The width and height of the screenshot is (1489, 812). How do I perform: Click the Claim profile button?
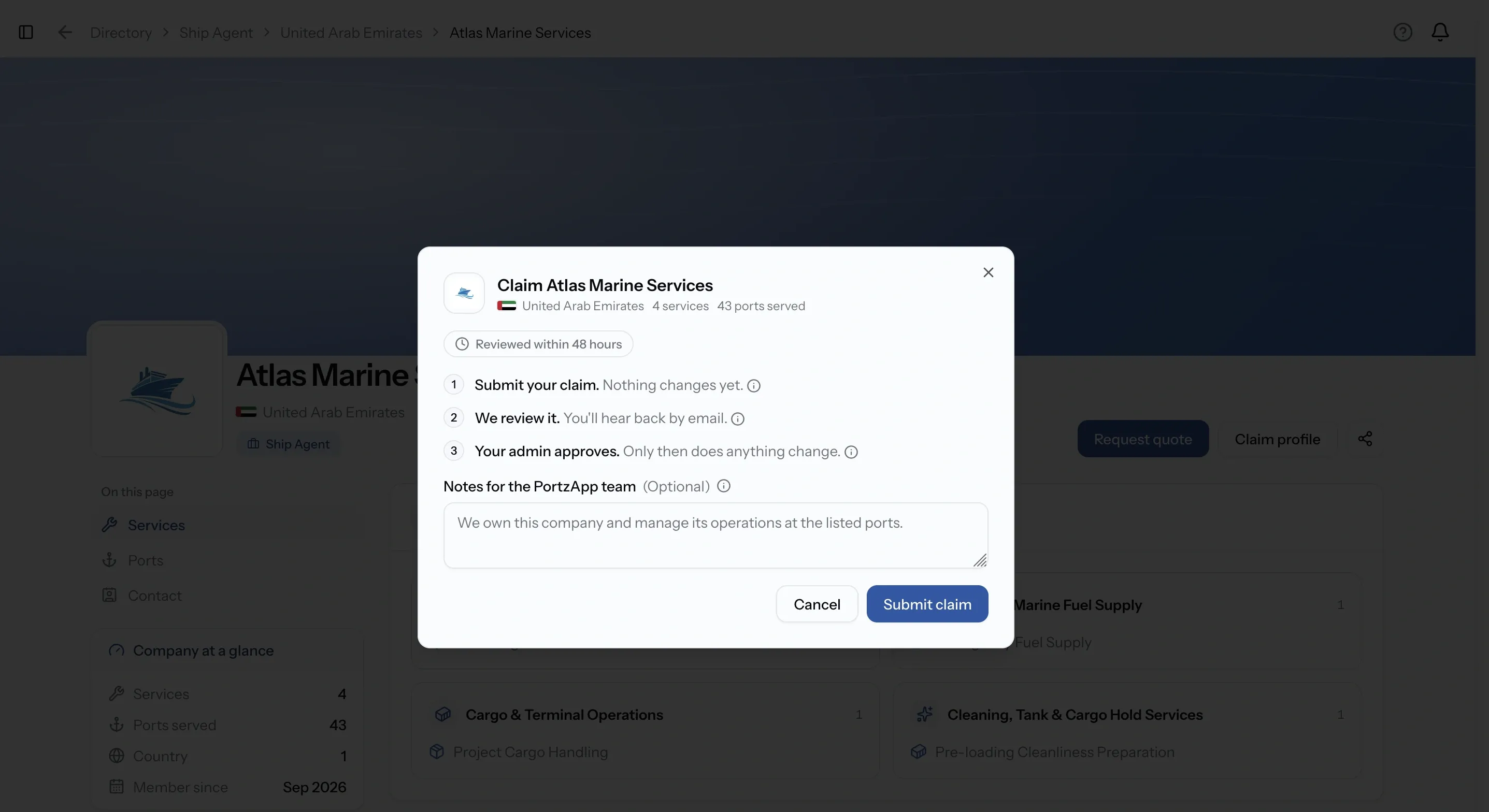(x=1278, y=439)
